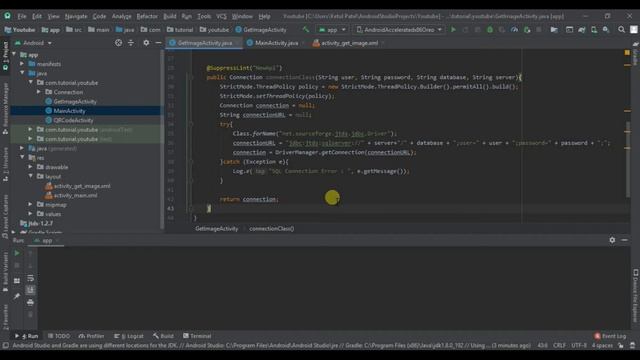This screenshot has height=360, width=640.
Task: Click Select Opened File target icon in Project panel
Action: pos(118,43)
